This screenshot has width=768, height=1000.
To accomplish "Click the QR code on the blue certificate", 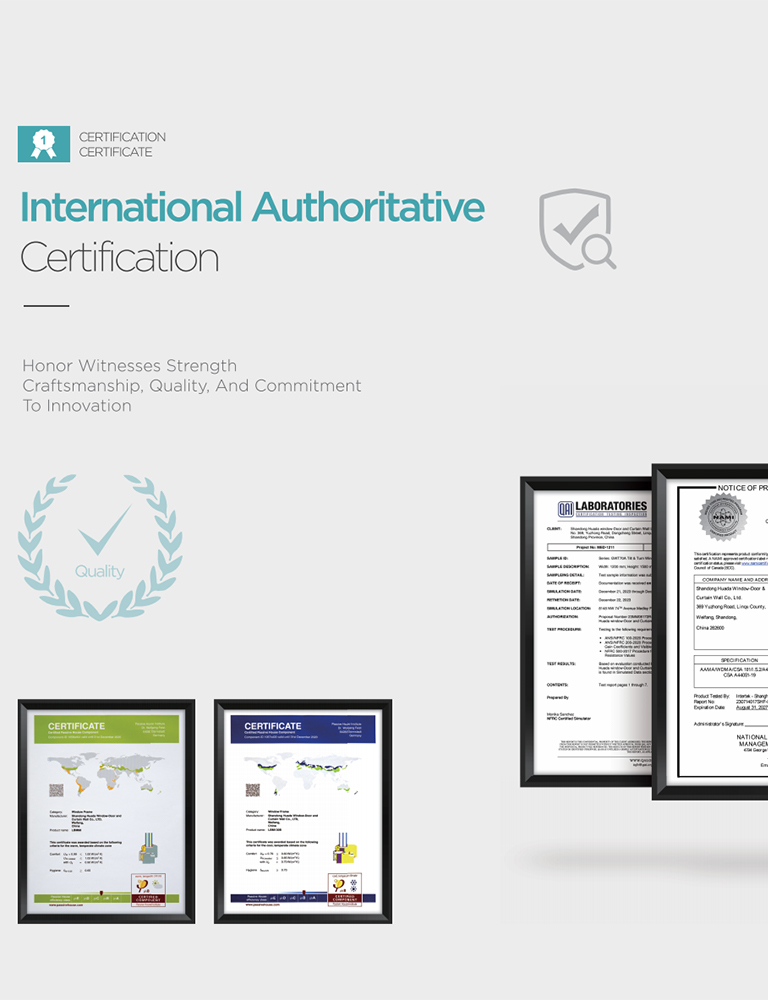I will [x=253, y=791].
